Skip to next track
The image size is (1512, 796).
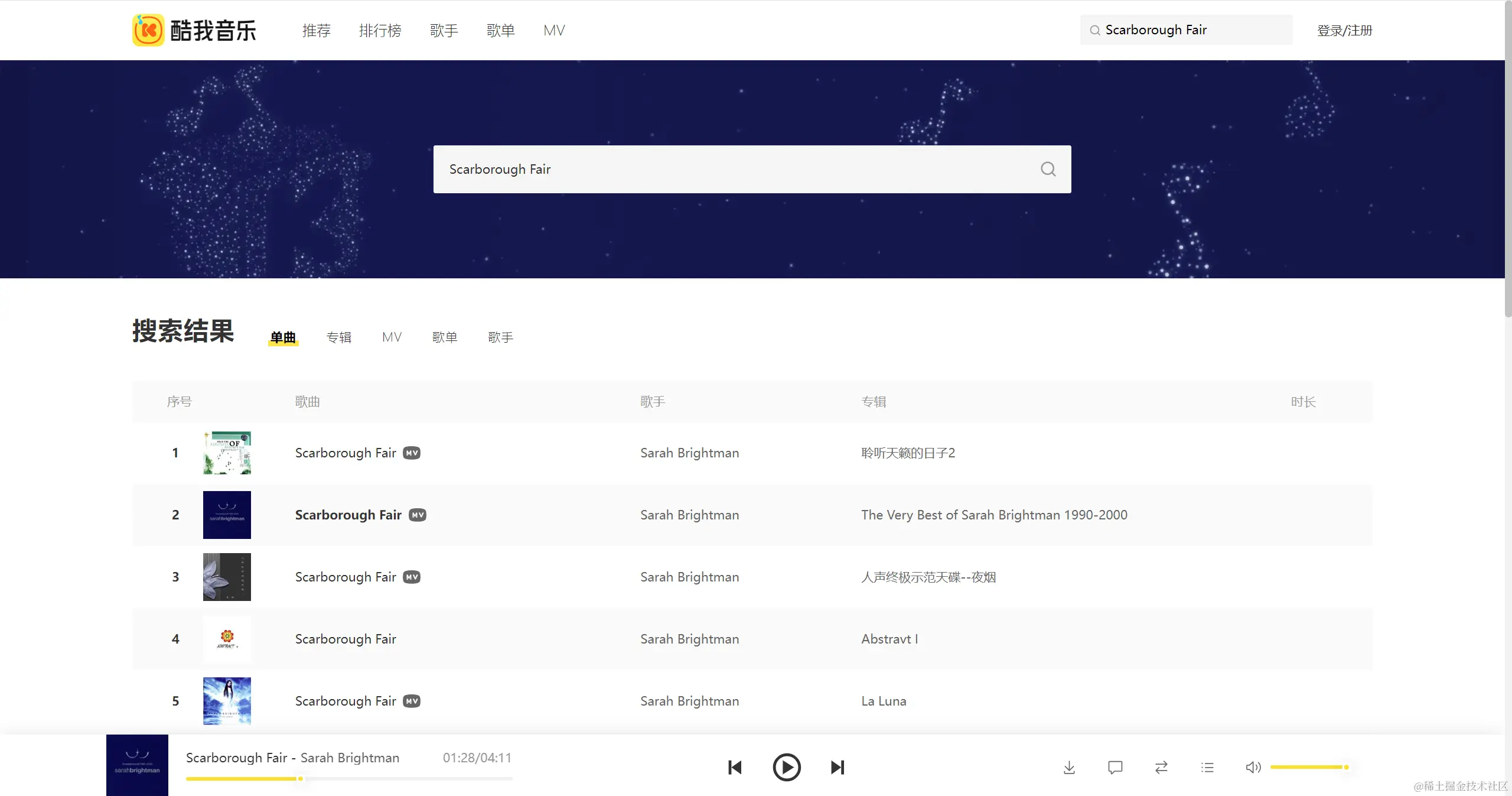point(838,767)
